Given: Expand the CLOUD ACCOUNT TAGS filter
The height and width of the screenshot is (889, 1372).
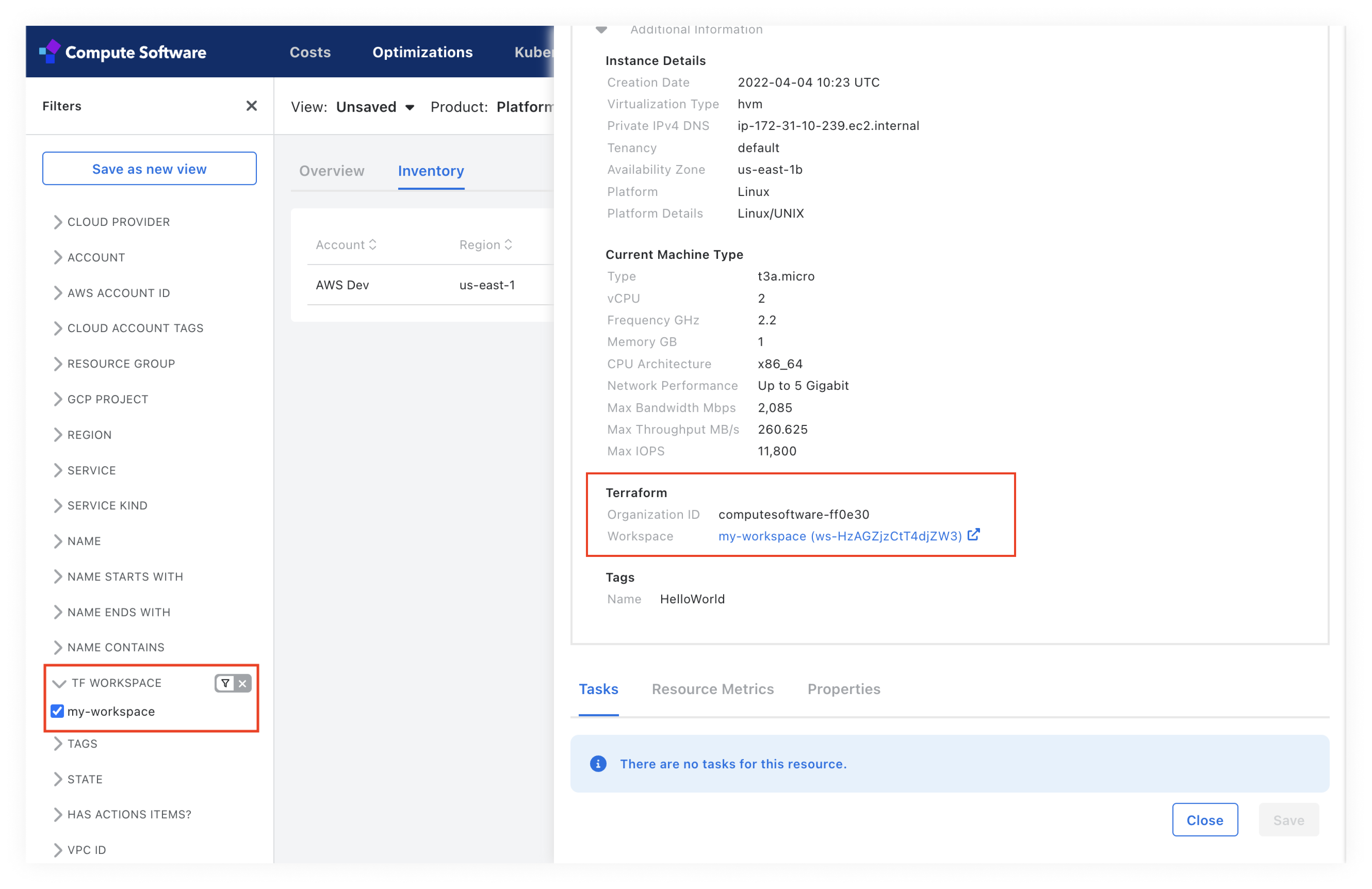Looking at the screenshot, I should tap(129, 328).
